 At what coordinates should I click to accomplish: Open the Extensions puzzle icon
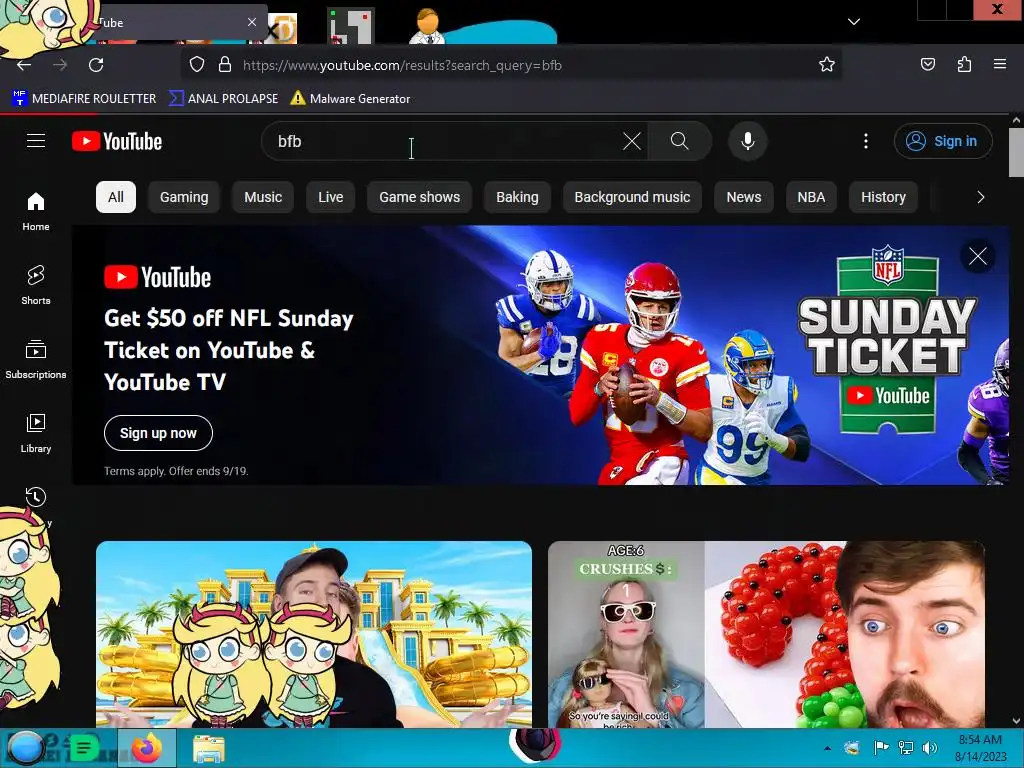point(964,65)
